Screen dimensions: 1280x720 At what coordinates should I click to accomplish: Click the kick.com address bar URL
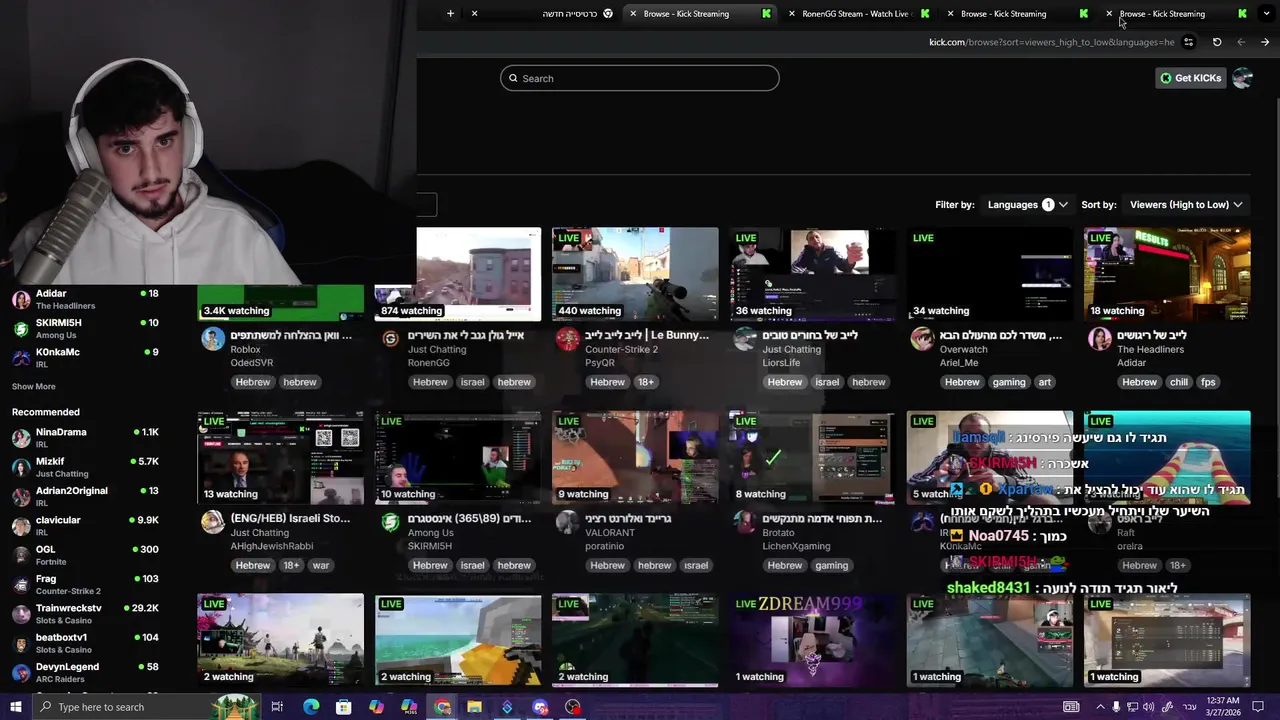click(1051, 42)
